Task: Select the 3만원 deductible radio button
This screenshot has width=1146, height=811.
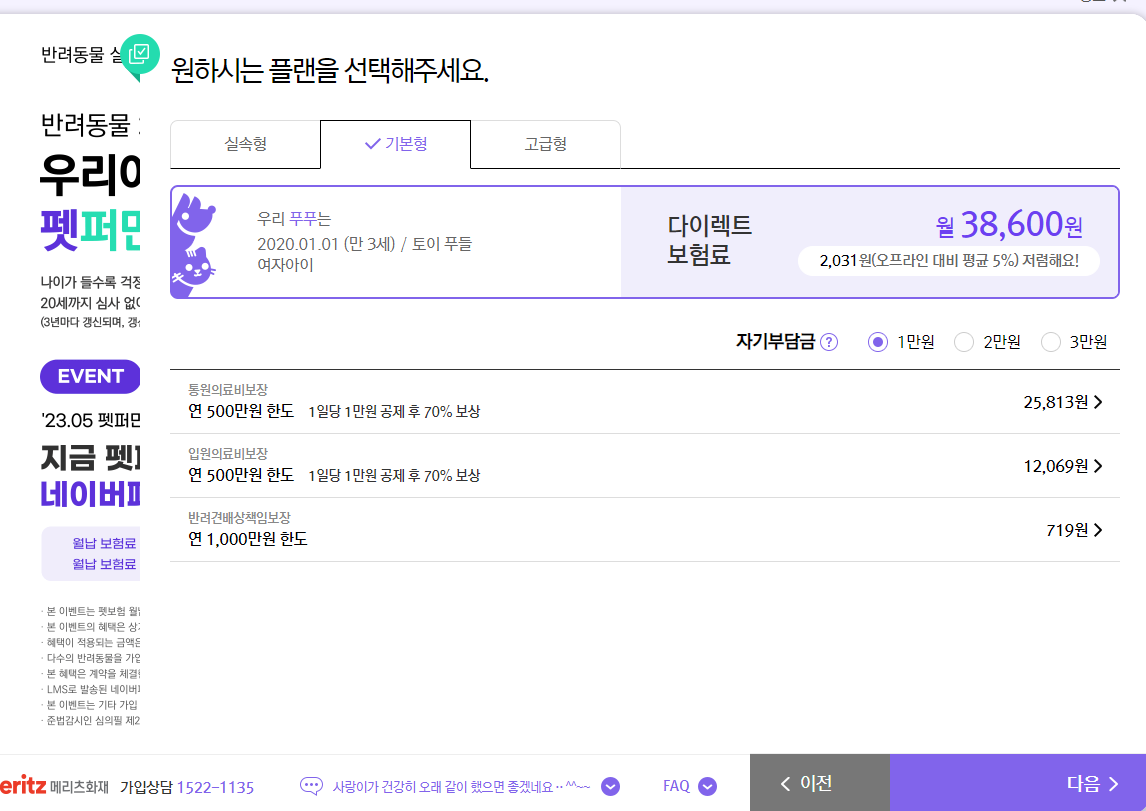Action: (1050, 342)
